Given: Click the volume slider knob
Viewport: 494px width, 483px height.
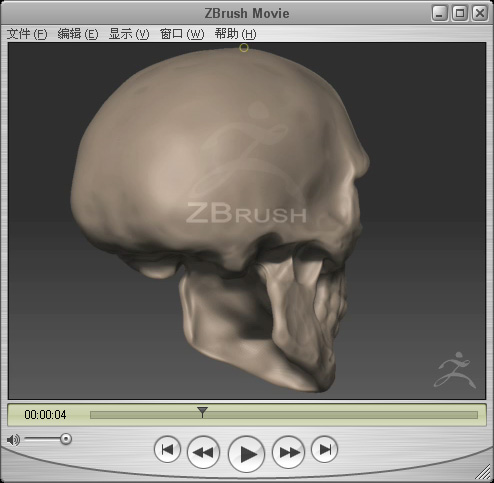Looking at the screenshot, I should (x=66, y=439).
